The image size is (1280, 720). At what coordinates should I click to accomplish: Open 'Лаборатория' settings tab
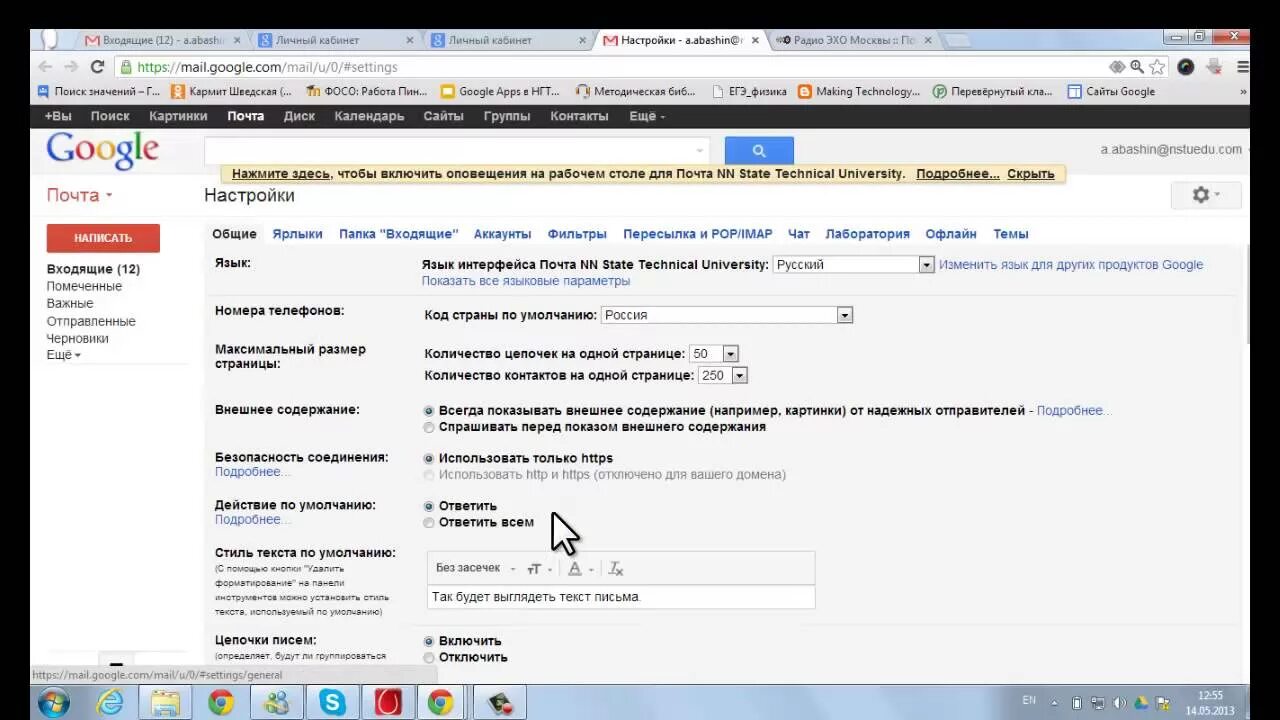coord(867,234)
